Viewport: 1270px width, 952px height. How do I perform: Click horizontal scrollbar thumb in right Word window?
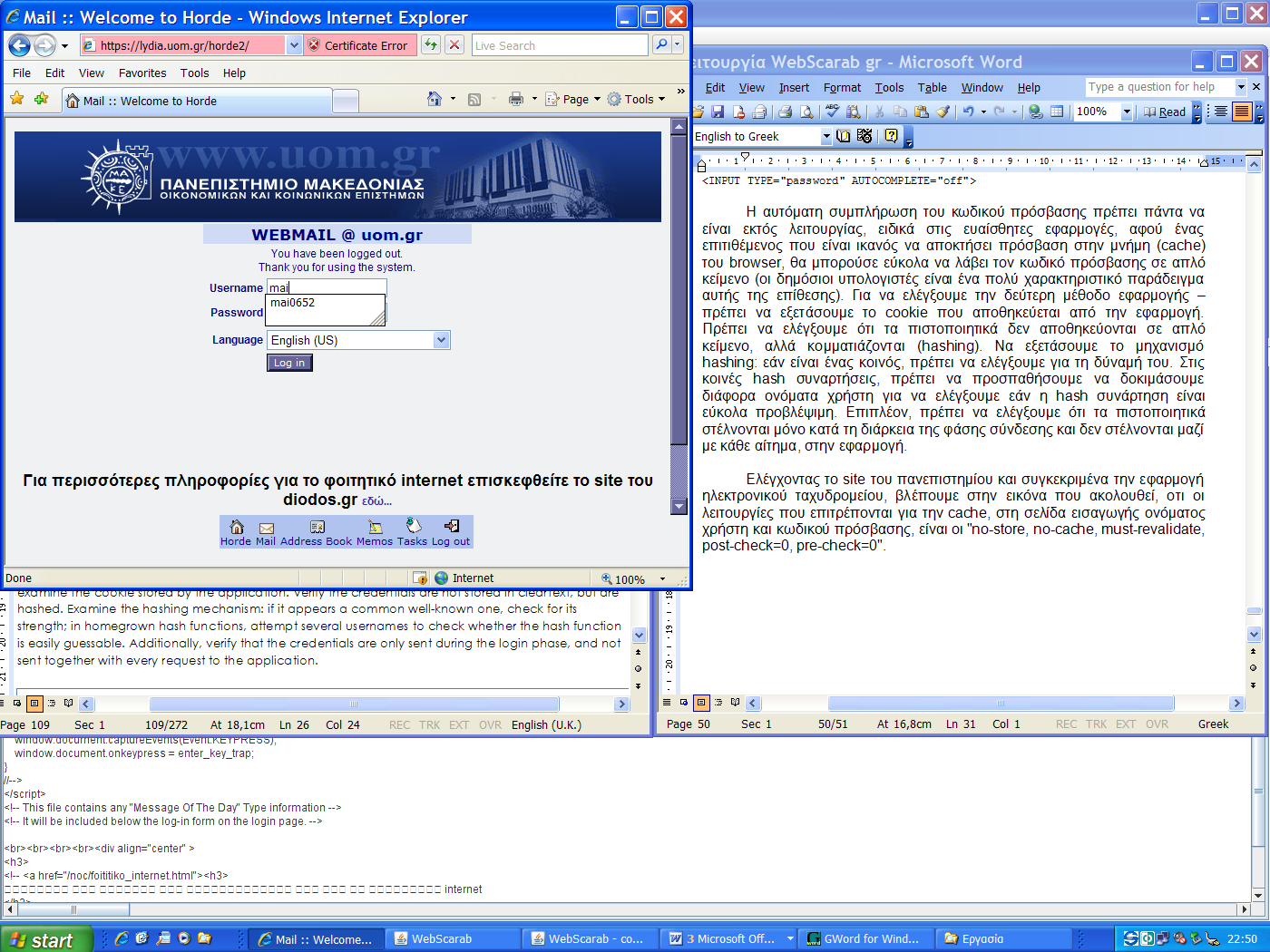tap(1001, 703)
